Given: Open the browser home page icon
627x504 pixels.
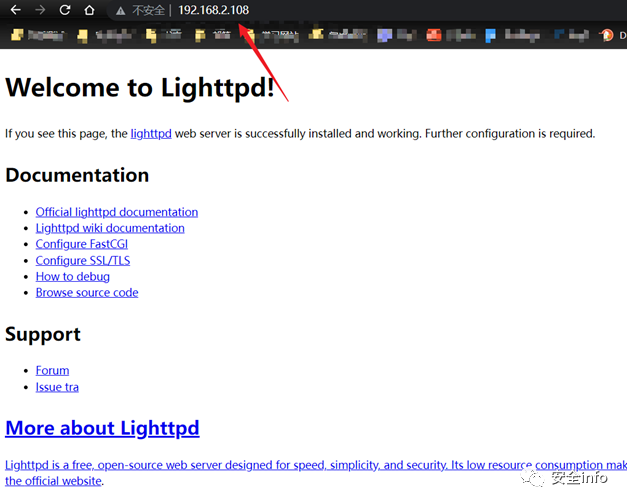Looking at the screenshot, I should coord(90,10).
